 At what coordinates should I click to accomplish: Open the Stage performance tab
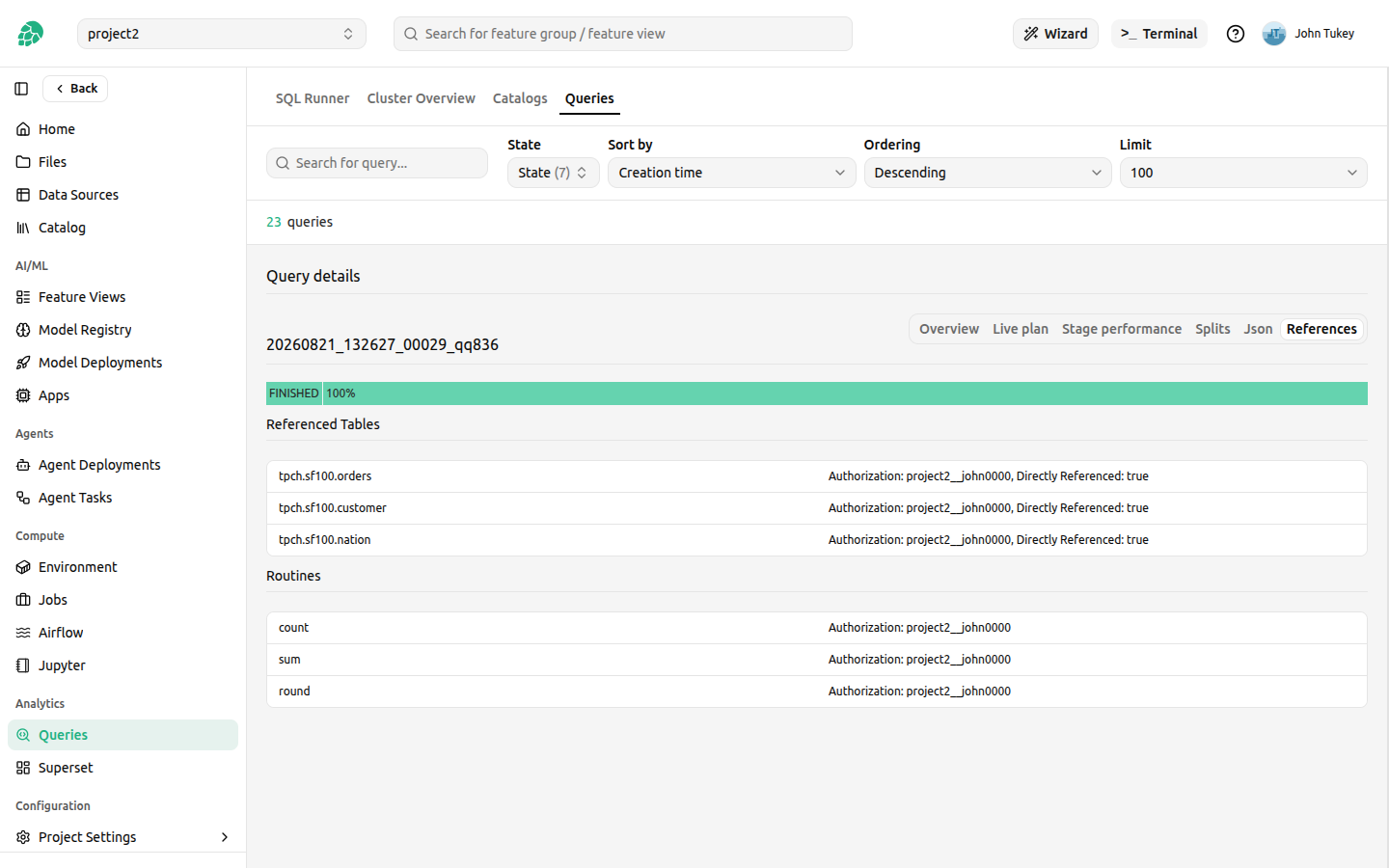tap(1122, 329)
